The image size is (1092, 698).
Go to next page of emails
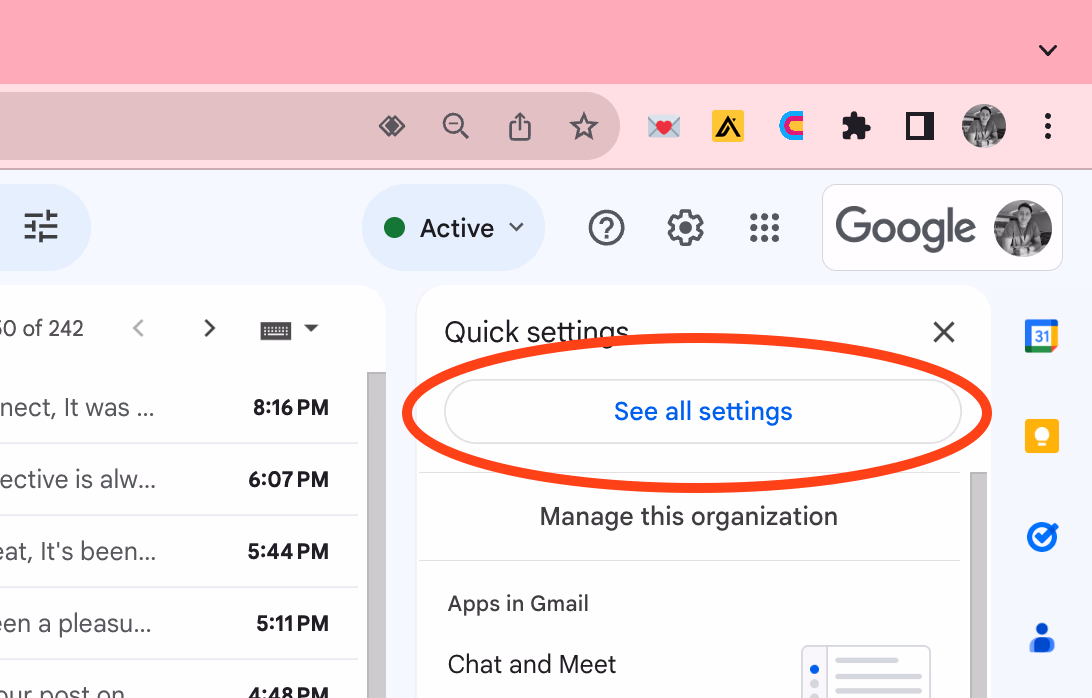click(209, 328)
